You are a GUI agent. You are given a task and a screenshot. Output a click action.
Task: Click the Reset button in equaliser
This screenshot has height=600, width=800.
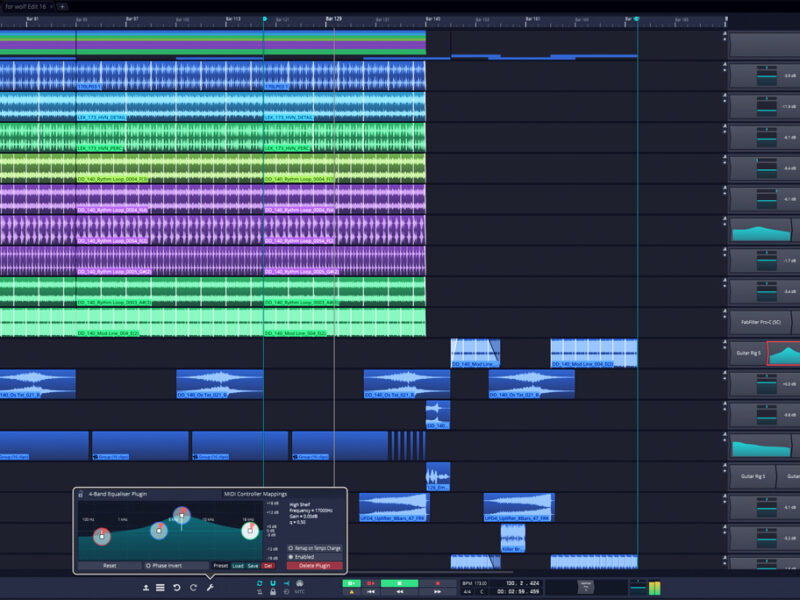(x=110, y=565)
